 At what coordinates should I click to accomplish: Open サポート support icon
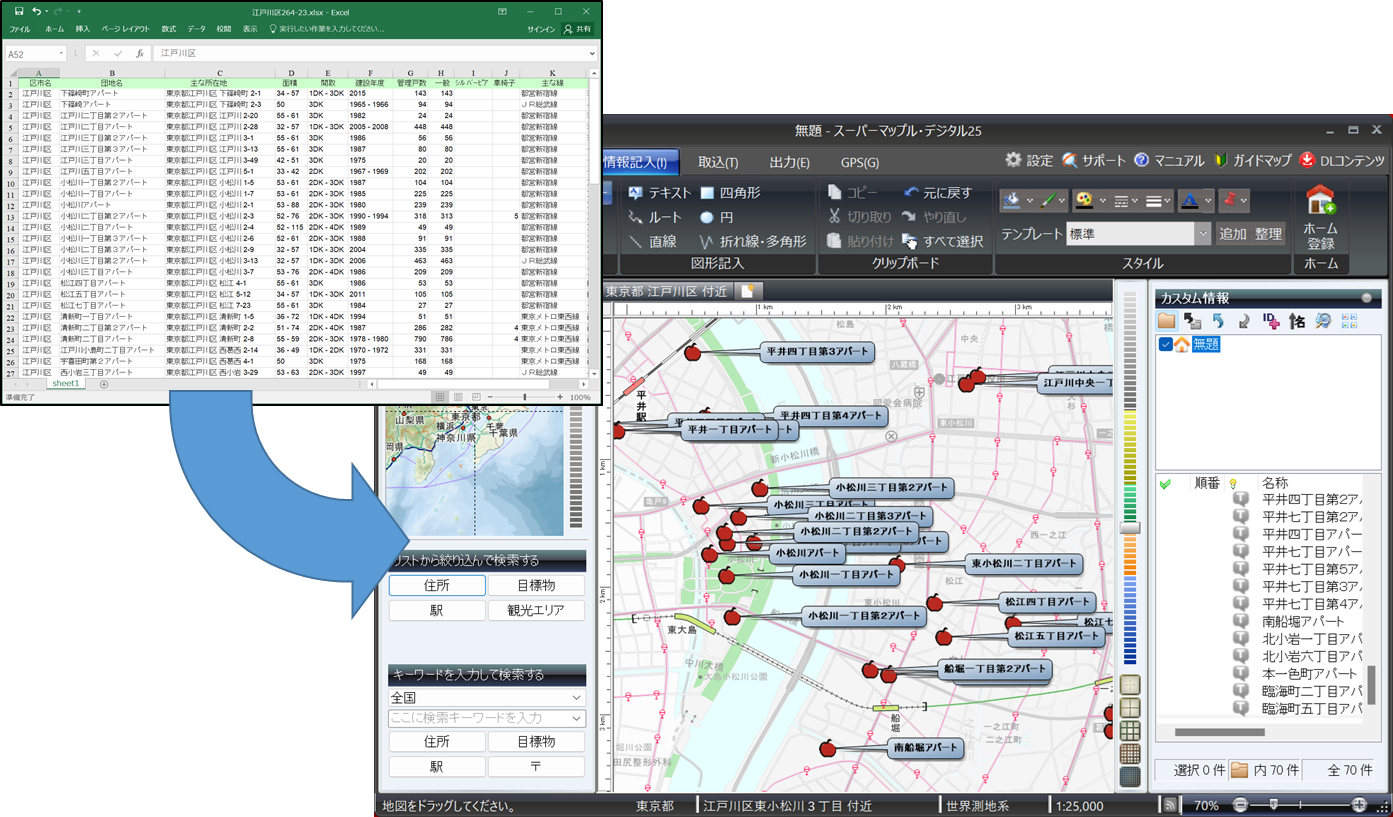click(x=1094, y=161)
